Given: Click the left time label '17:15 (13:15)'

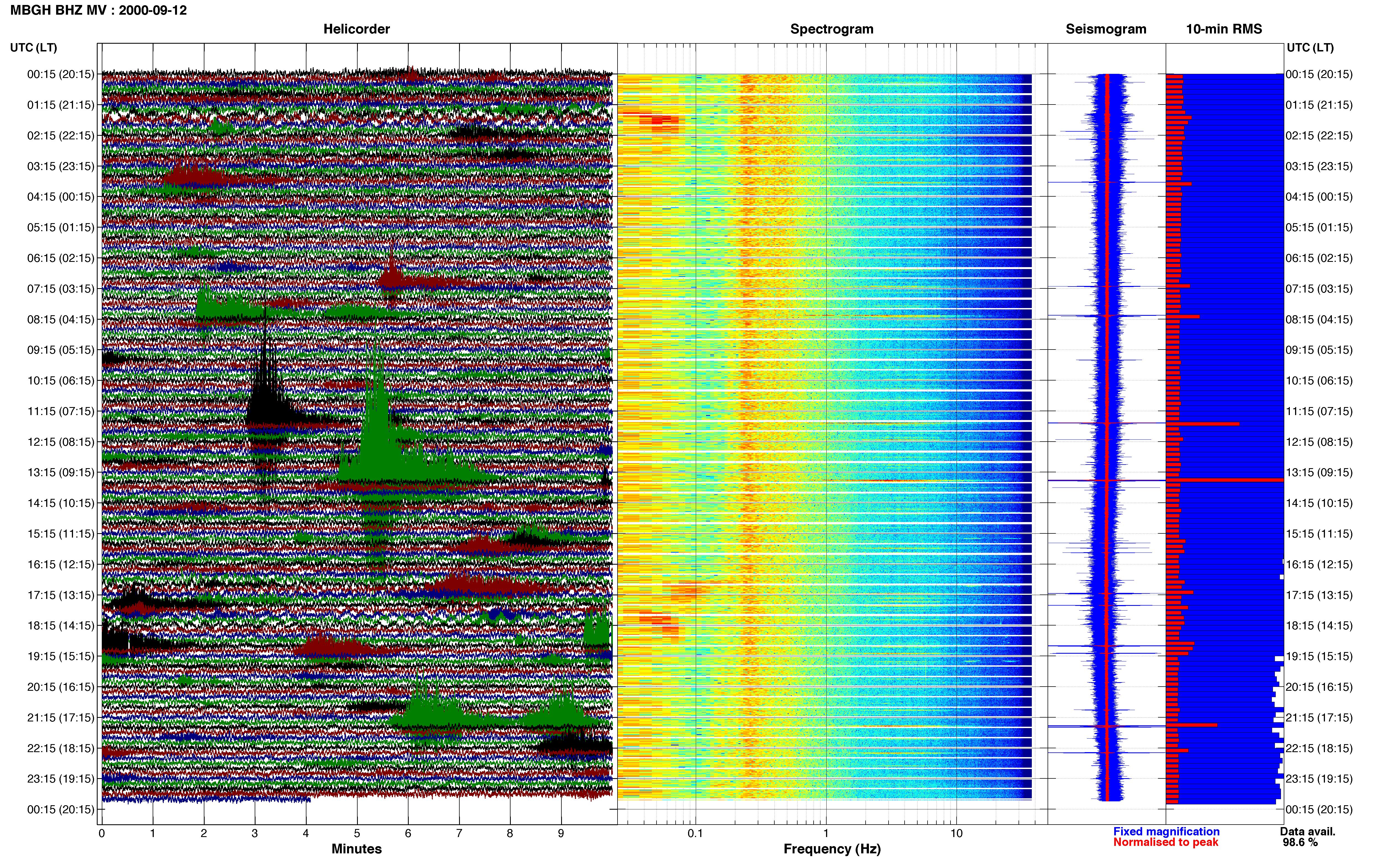Looking at the screenshot, I should (61, 595).
